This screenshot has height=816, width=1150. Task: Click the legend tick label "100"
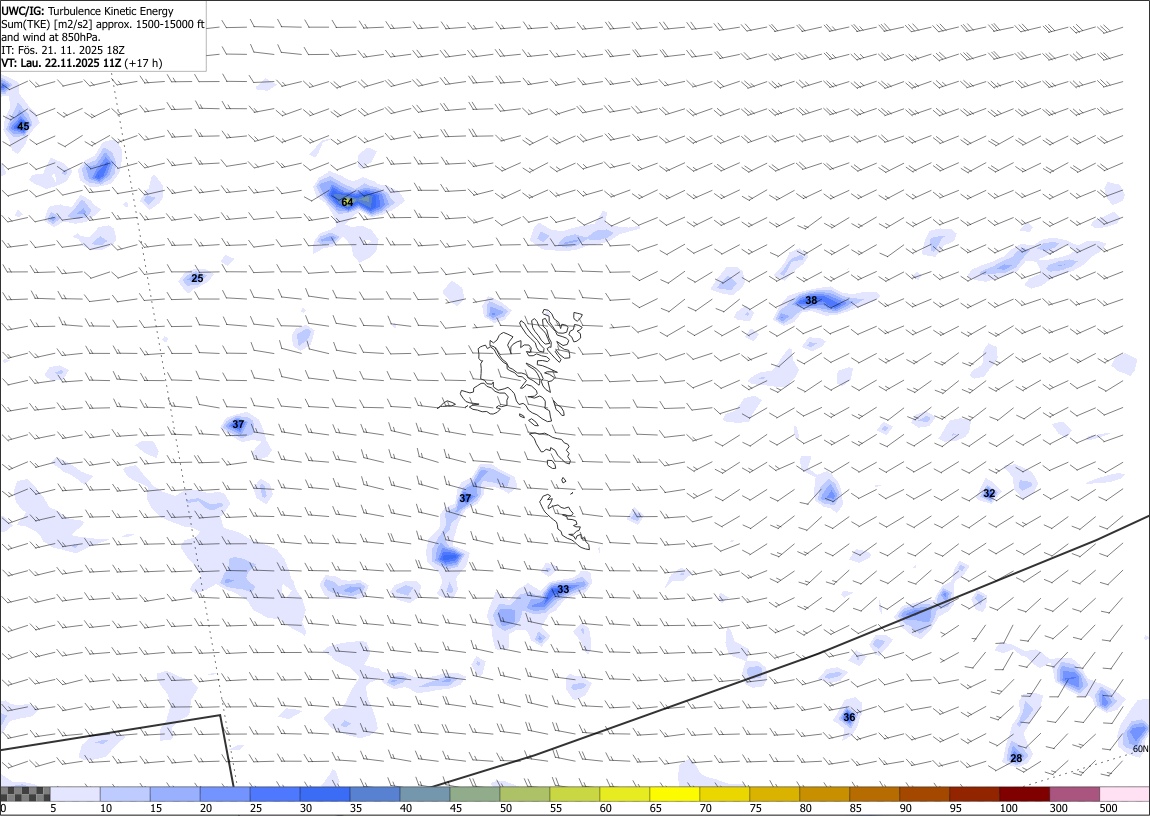1008,808
